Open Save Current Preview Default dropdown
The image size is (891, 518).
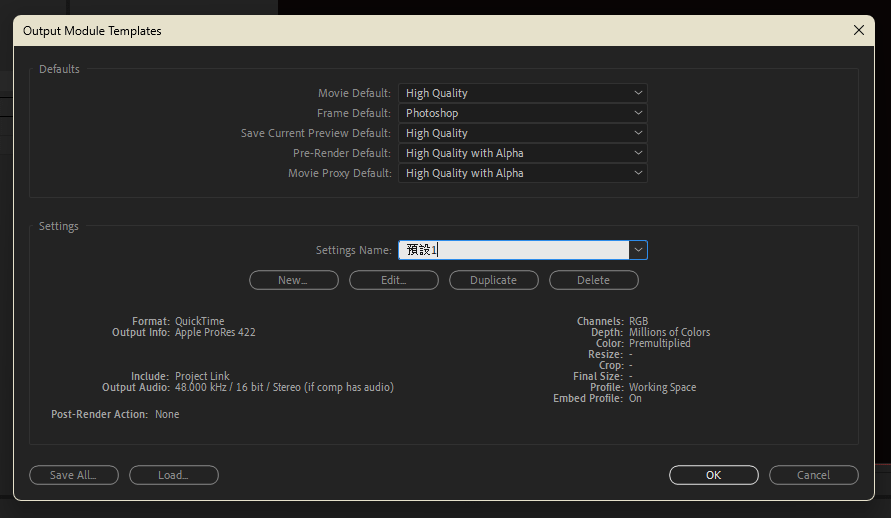tap(522, 133)
